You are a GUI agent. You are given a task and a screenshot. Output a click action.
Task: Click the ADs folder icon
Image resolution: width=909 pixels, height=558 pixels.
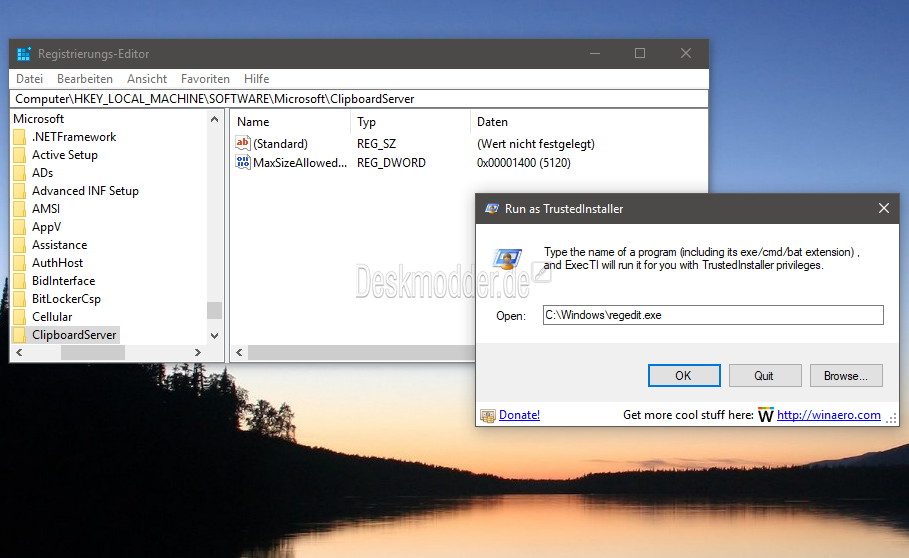click(19, 173)
